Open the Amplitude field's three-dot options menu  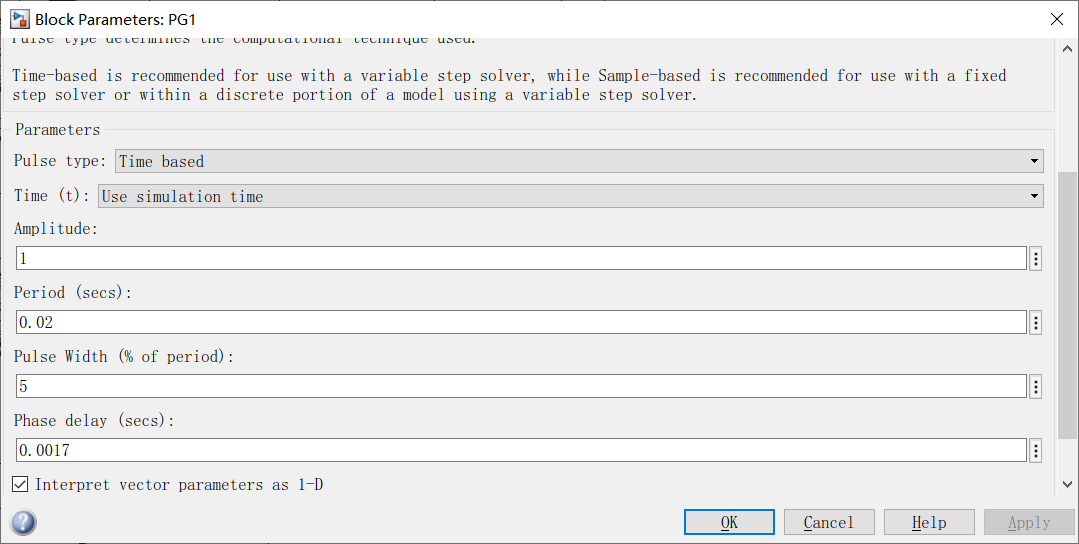pyautogui.click(x=1035, y=259)
